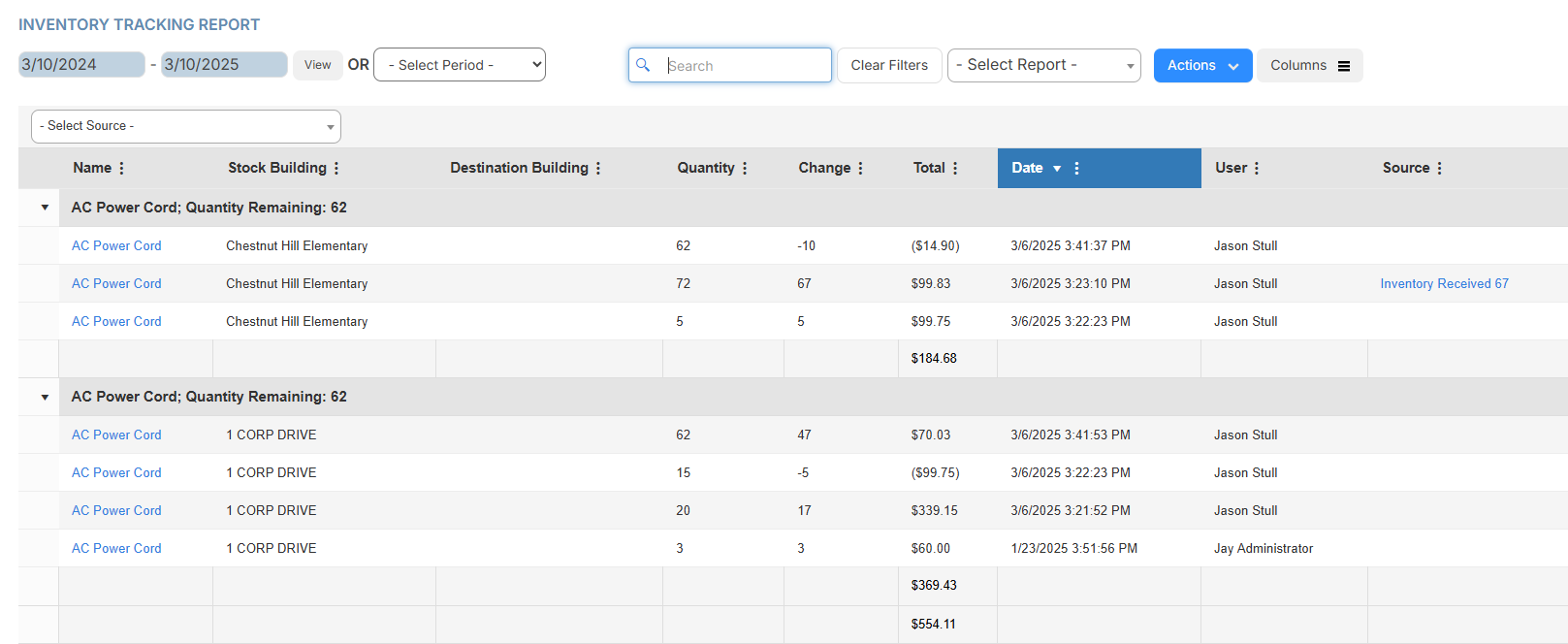Open the Source column options menu
The image size is (1568, 644).
click(x=1440, y=168)
